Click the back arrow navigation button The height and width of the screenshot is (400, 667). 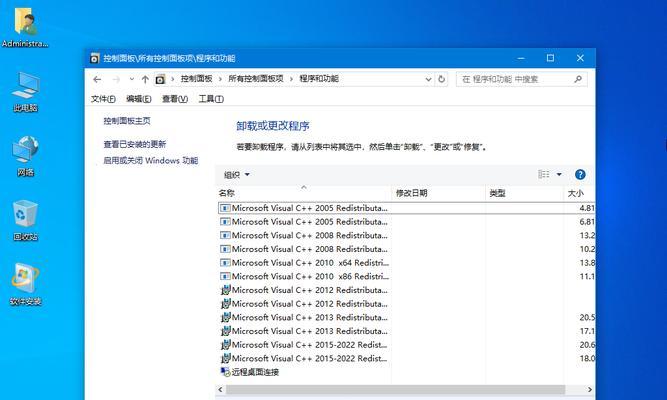point(97,79)
